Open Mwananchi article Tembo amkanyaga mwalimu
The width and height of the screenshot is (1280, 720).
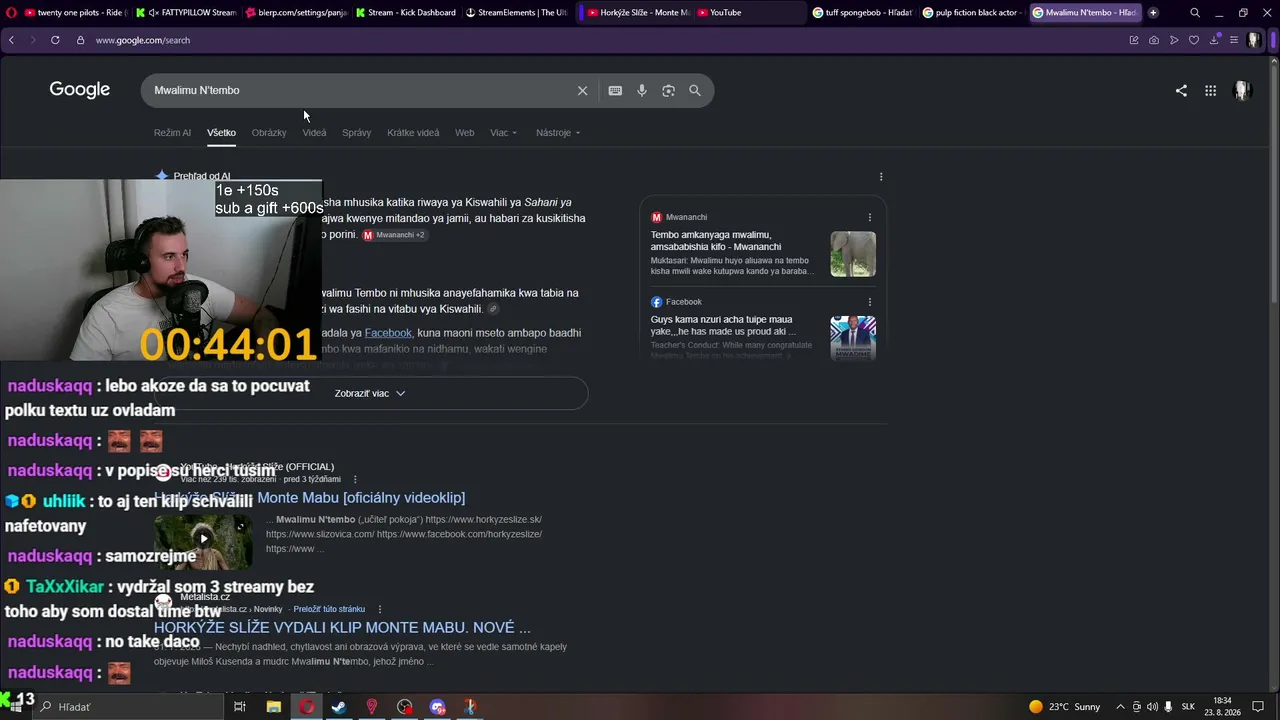click(716, 241)
